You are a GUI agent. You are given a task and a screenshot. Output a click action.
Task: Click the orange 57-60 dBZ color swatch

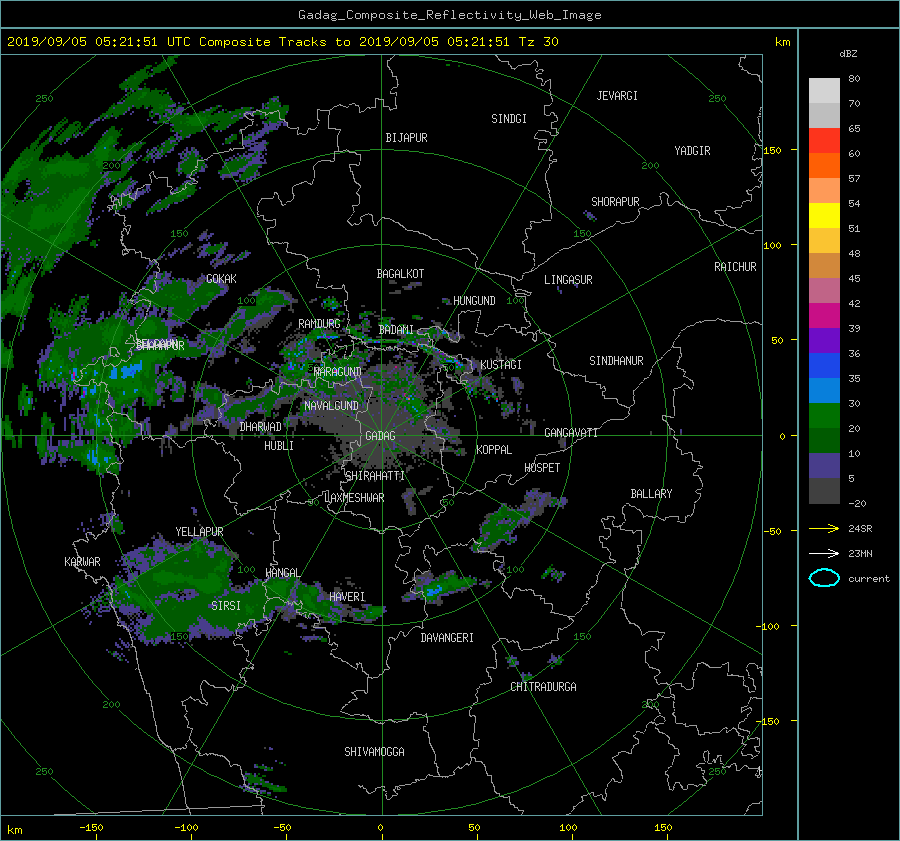pos(824,166)
